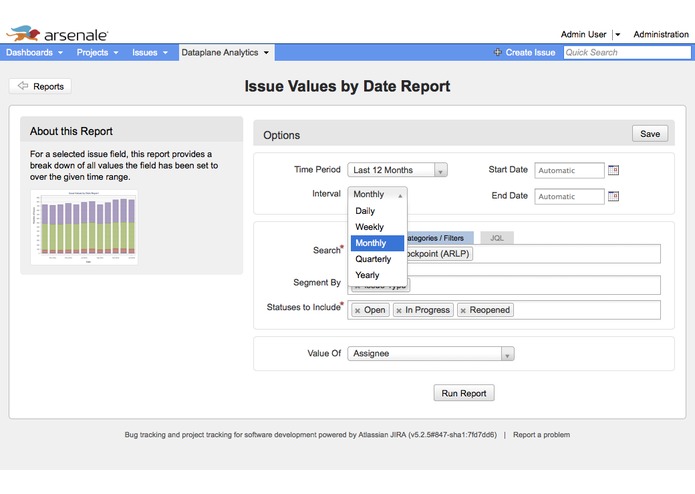The width and height of the screenshot is (695, 494).
Task: Save the report options
Action: (x=650, y=134)
